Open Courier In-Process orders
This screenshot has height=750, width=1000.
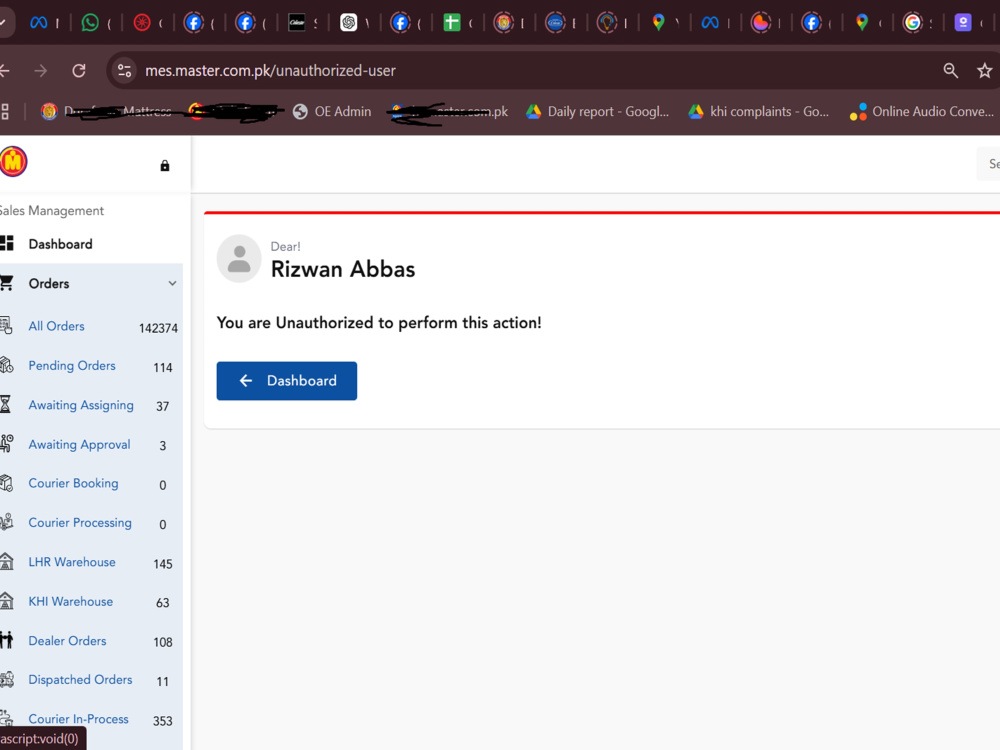(78, 719)
